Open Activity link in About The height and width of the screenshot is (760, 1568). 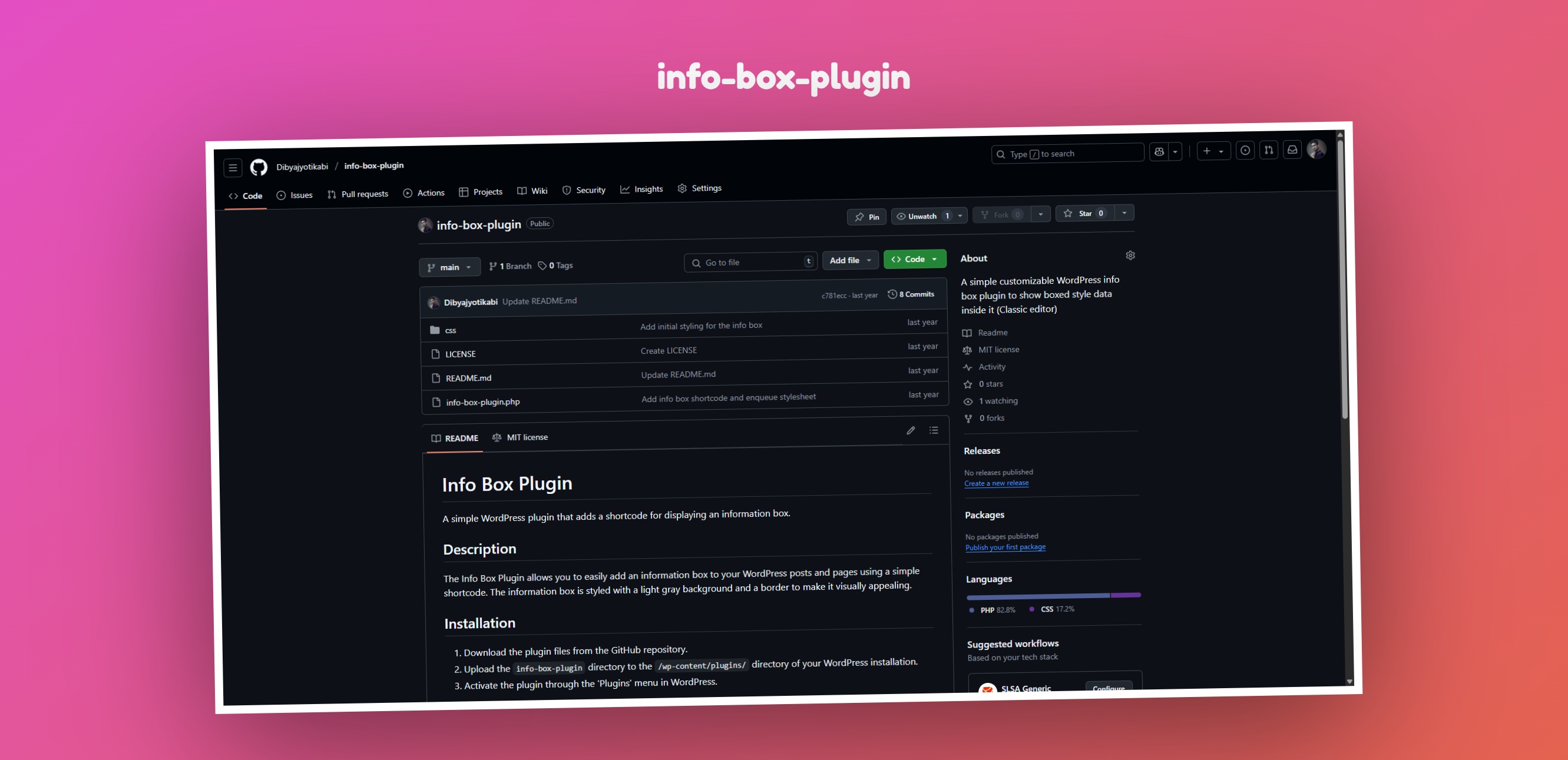click(x=984, y=367)
